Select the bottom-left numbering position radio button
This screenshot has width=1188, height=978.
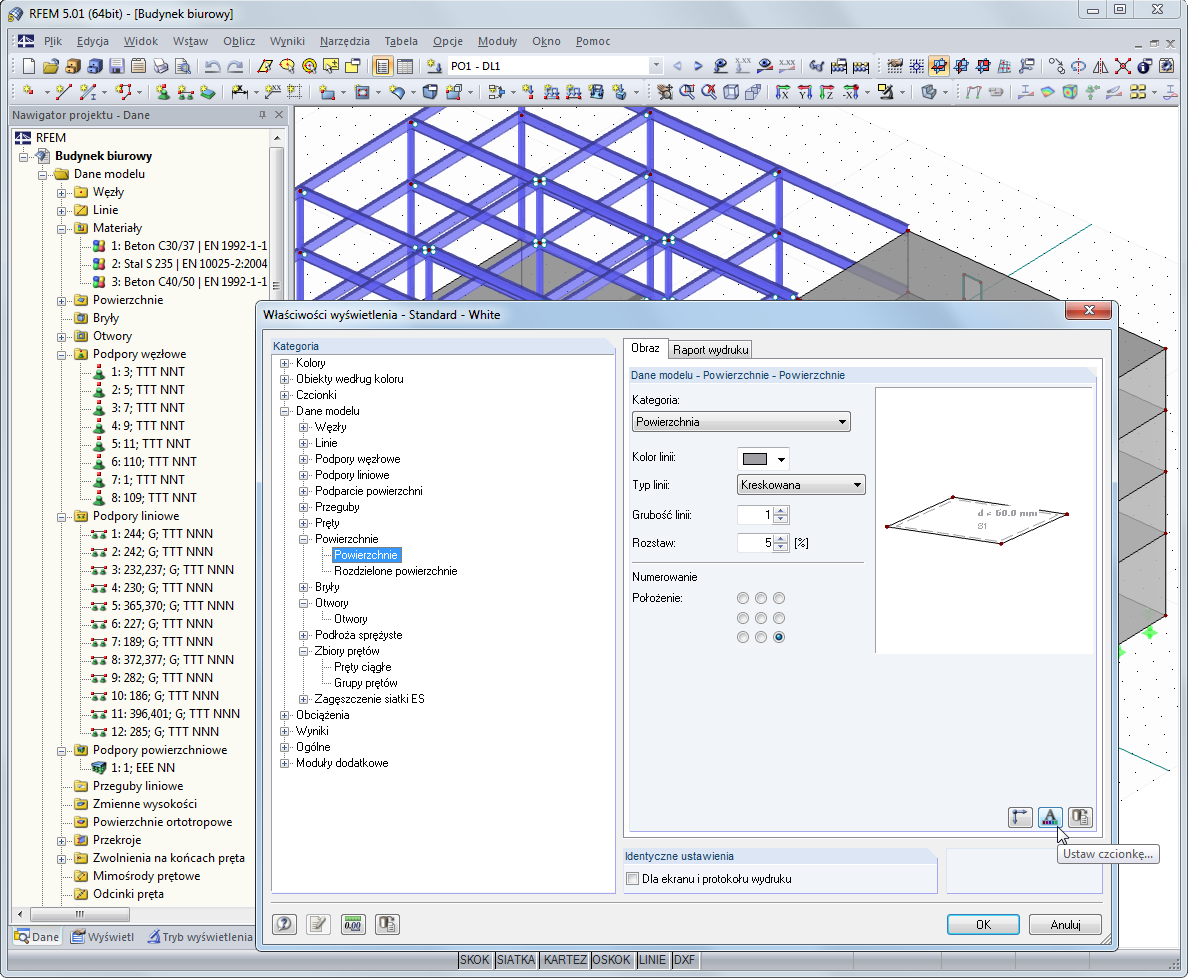click(742, 637)
